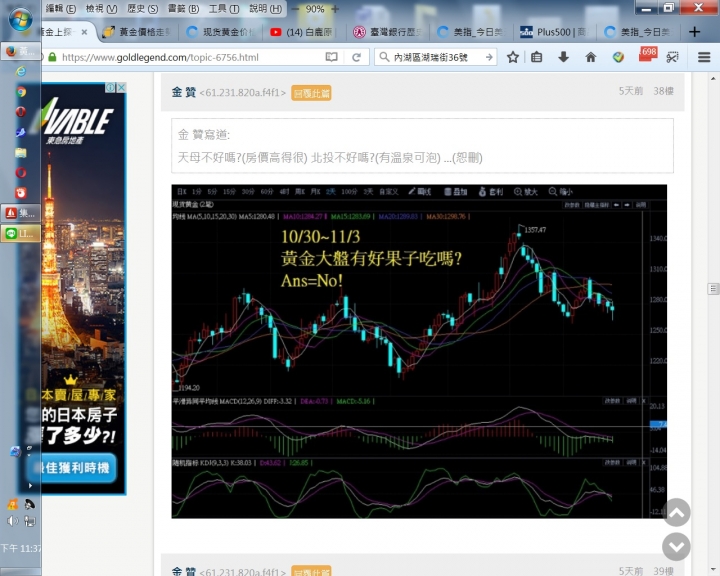Reload the current page

(x=356, y=57)
